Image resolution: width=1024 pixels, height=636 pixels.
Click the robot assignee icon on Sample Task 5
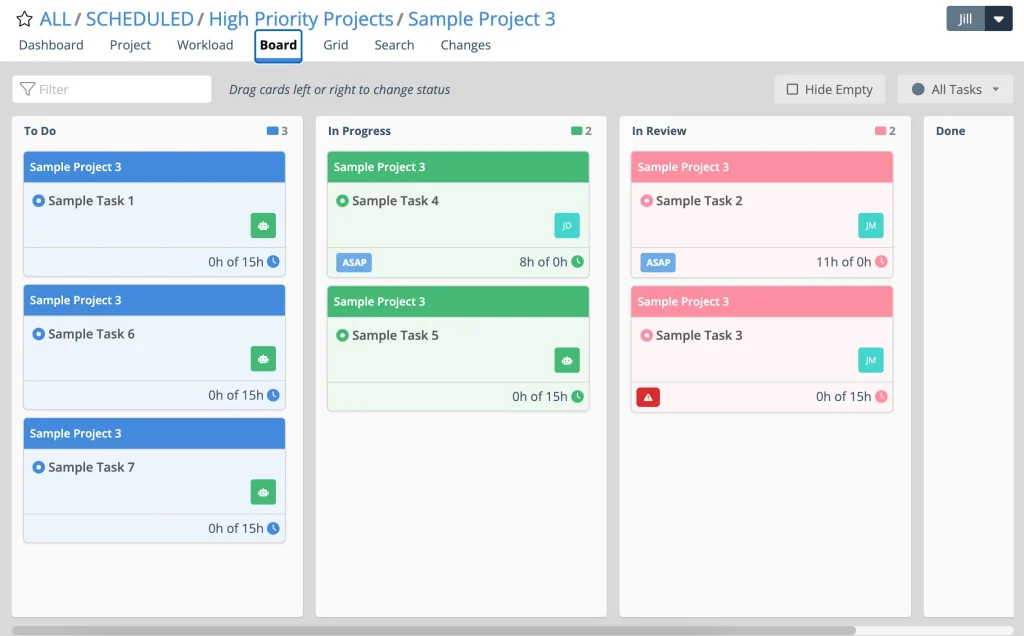567,361
